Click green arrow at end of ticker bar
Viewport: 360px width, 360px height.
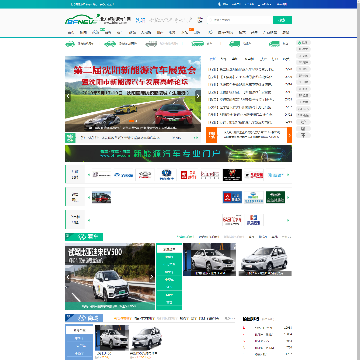coord(196,138)
